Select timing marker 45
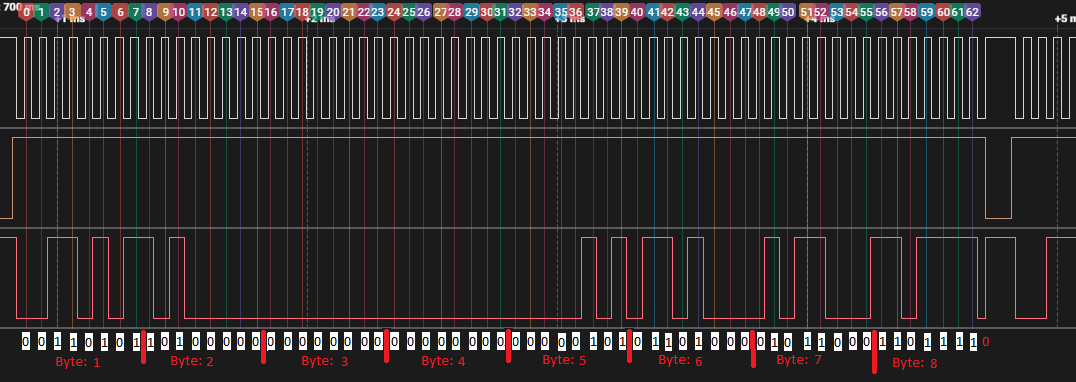Viewport: 1076px width, 382px height. 714,12
